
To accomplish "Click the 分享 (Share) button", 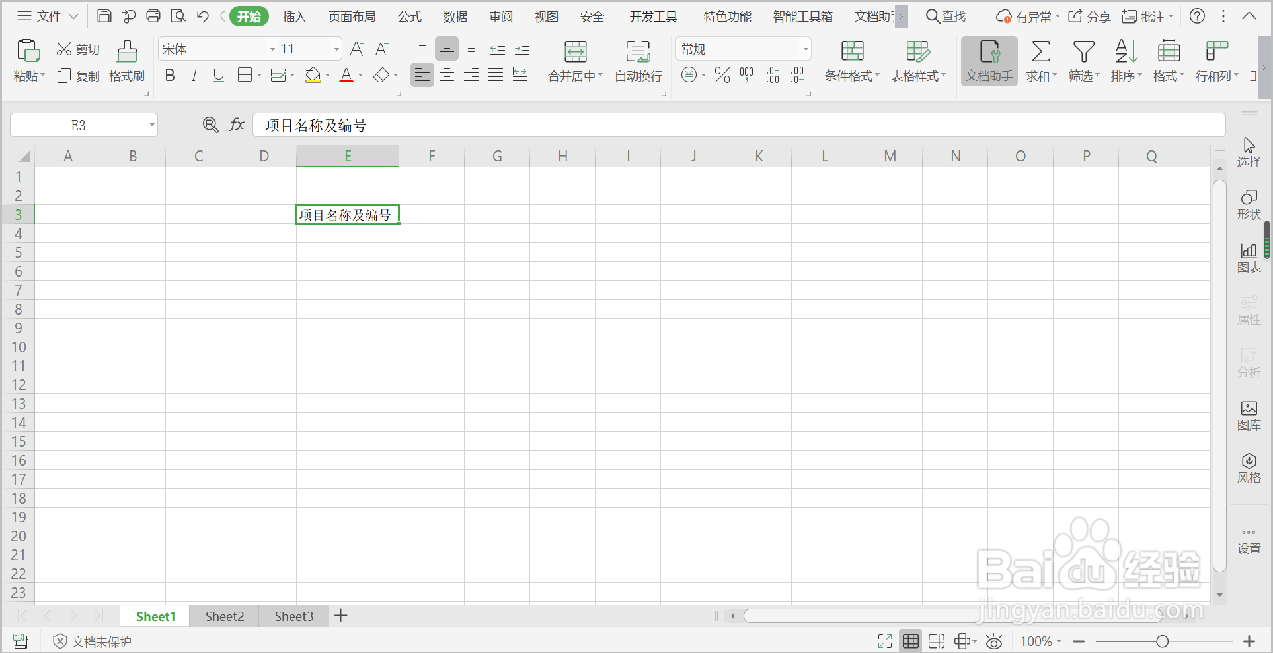I will click(x=1089, y=16).
